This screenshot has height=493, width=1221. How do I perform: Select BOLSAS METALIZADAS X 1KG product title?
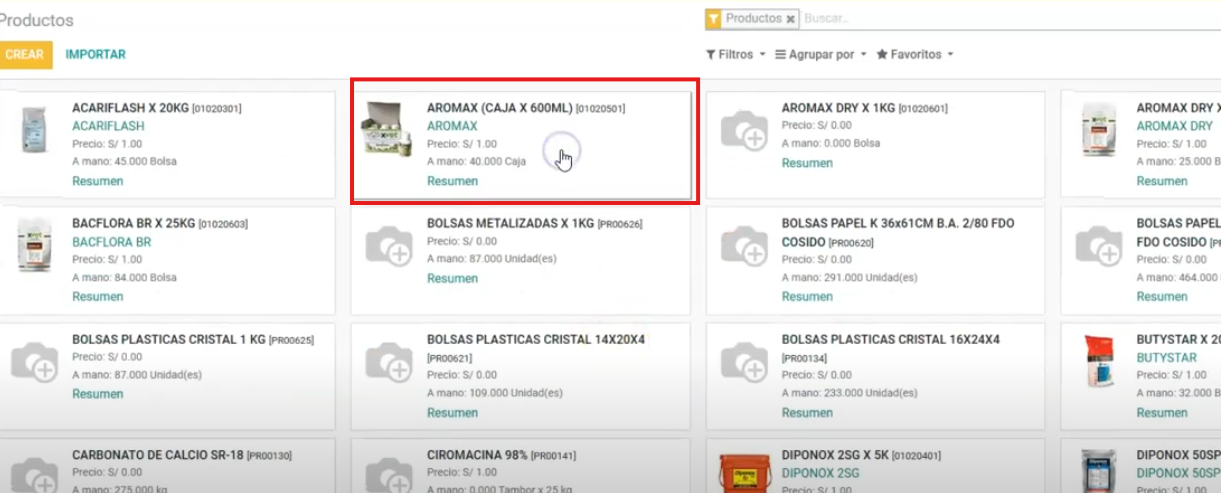point(510,224)
